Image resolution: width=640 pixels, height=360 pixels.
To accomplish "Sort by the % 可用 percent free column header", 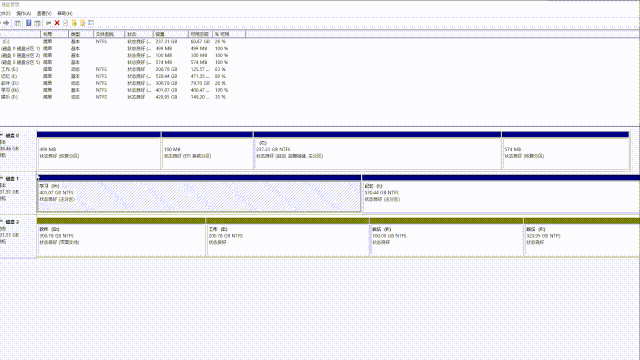I will pos(229,34).
